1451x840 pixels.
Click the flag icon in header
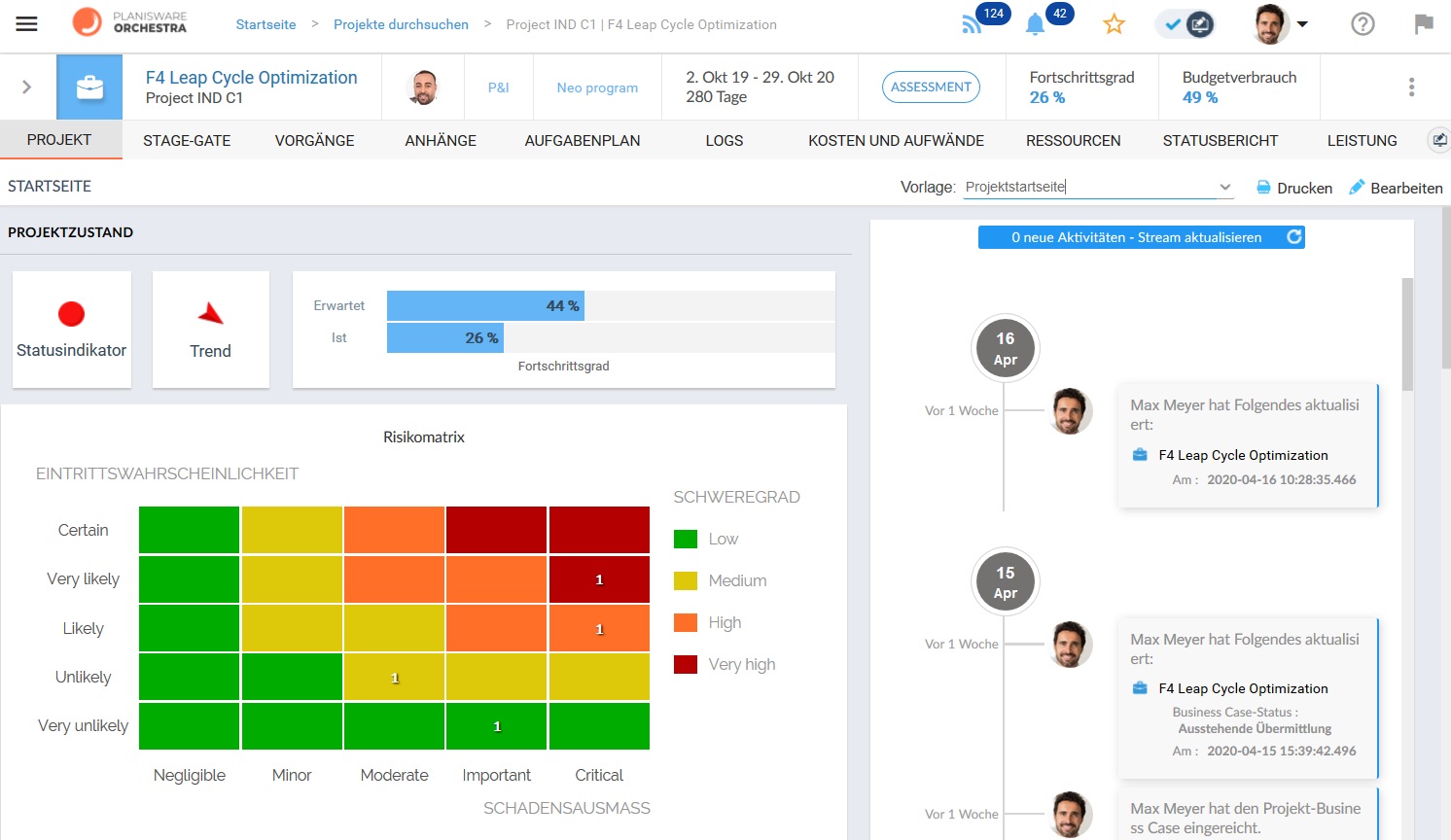[1424, 24]
